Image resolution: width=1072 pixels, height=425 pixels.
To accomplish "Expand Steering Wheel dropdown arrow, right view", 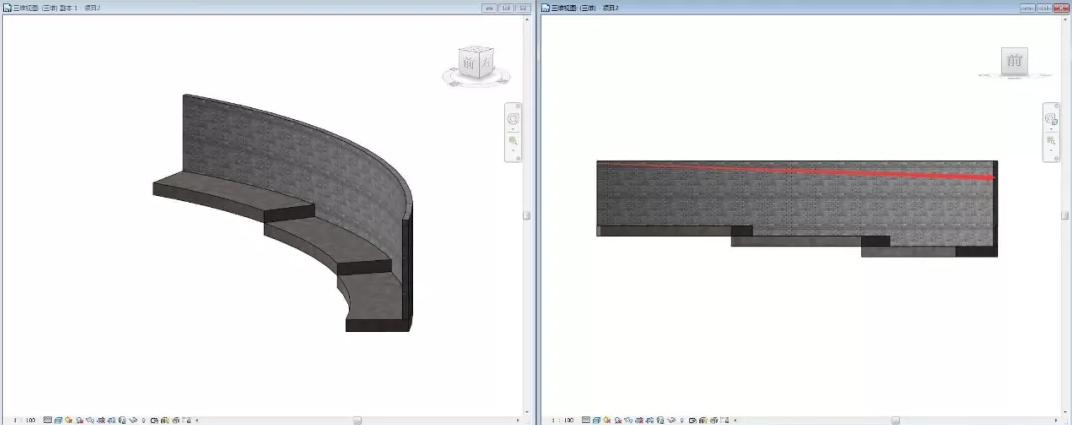I will (1051, 128).
